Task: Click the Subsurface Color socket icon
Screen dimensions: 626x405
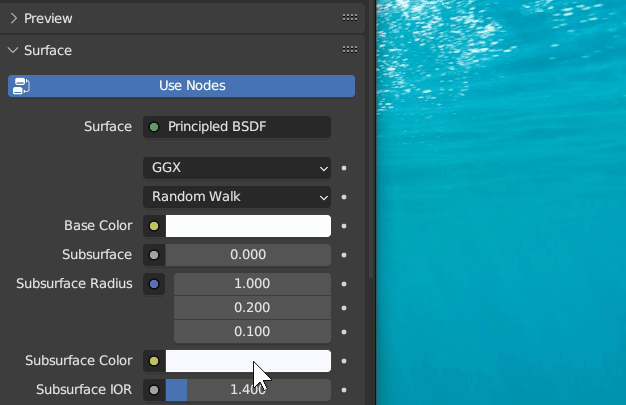Action: (x=154, y=361)
